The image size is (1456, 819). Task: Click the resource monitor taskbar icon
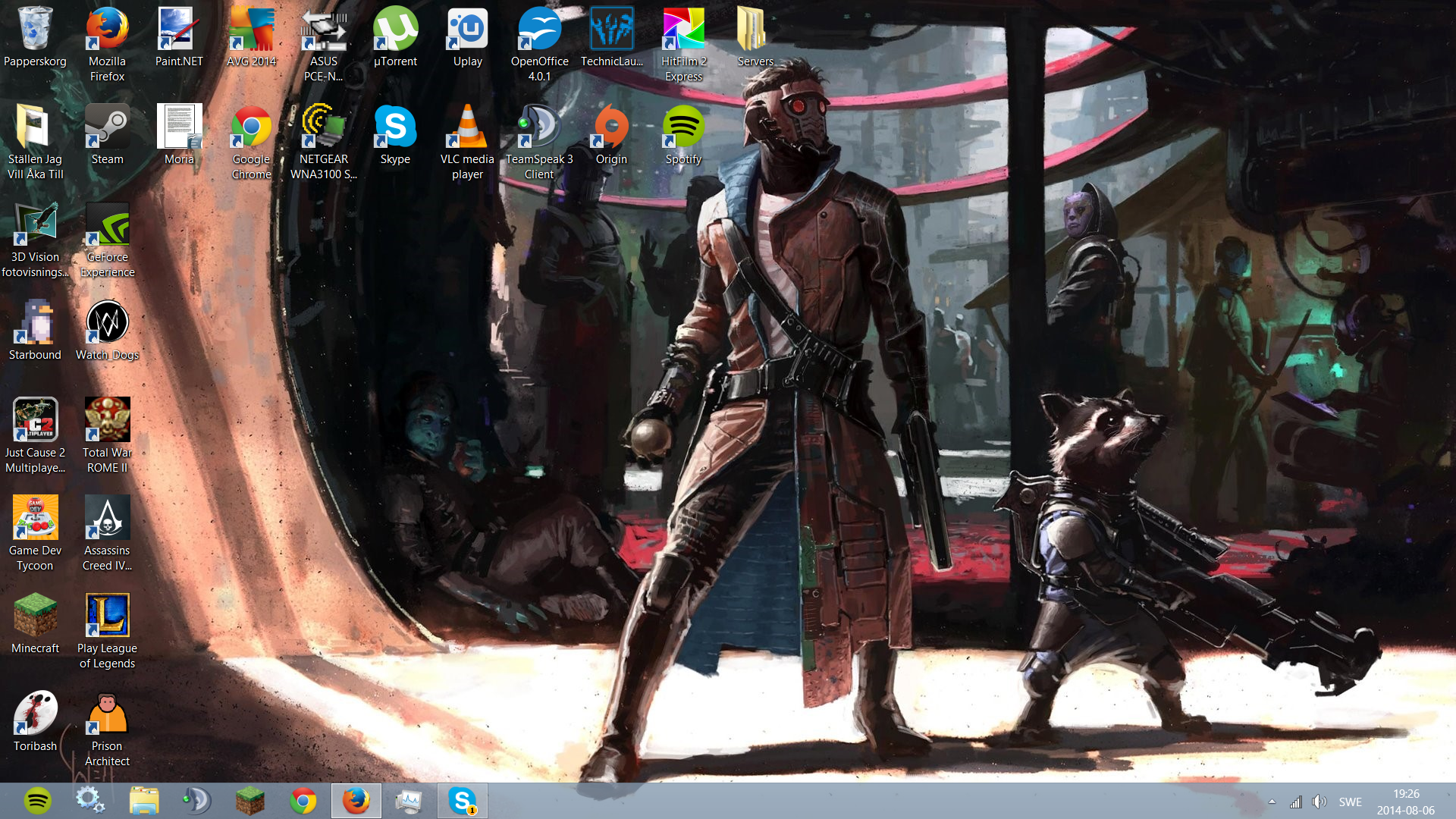point(409,801)
